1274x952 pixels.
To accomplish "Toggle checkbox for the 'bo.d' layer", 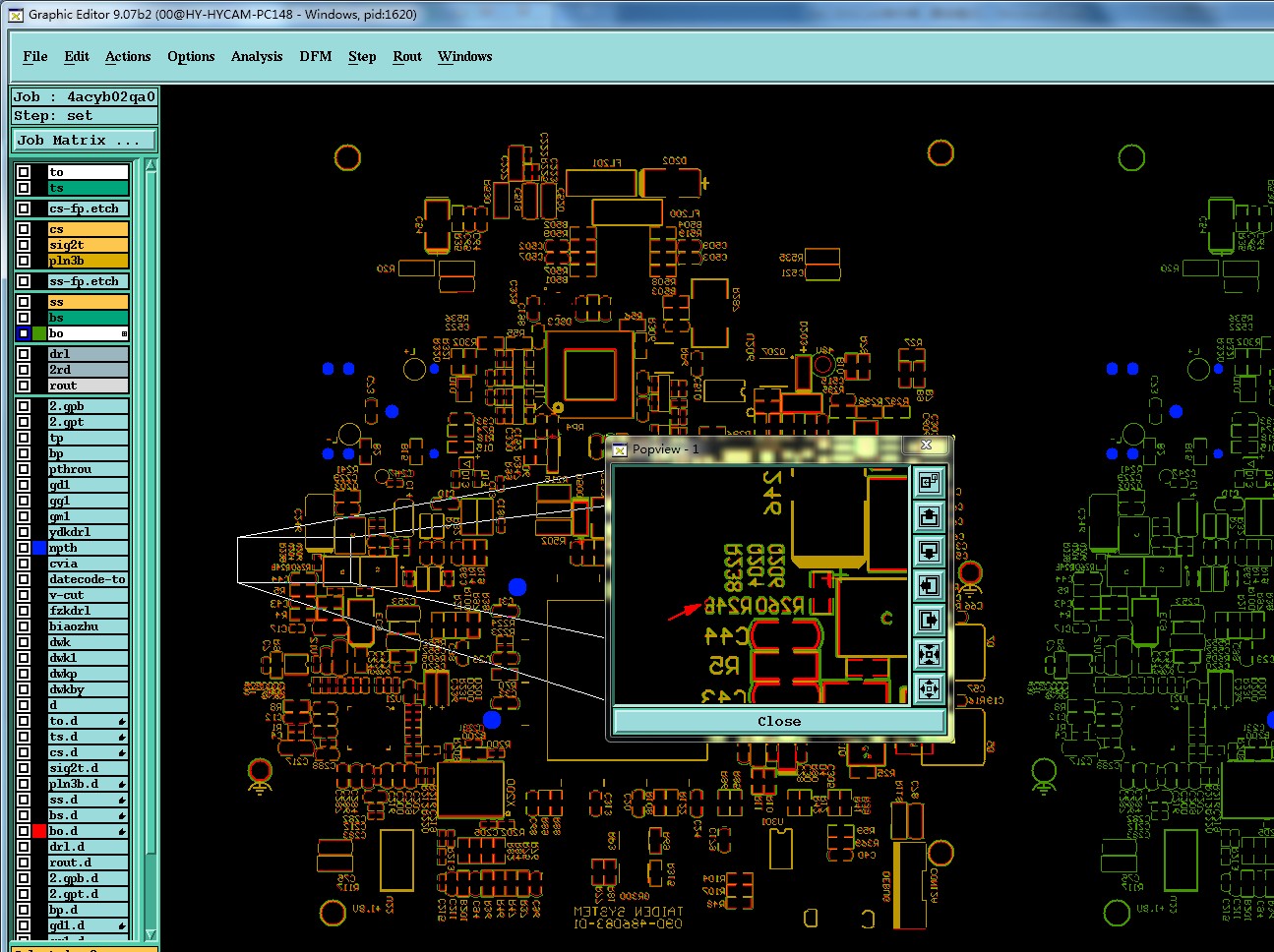I will [x=24, y=831].
